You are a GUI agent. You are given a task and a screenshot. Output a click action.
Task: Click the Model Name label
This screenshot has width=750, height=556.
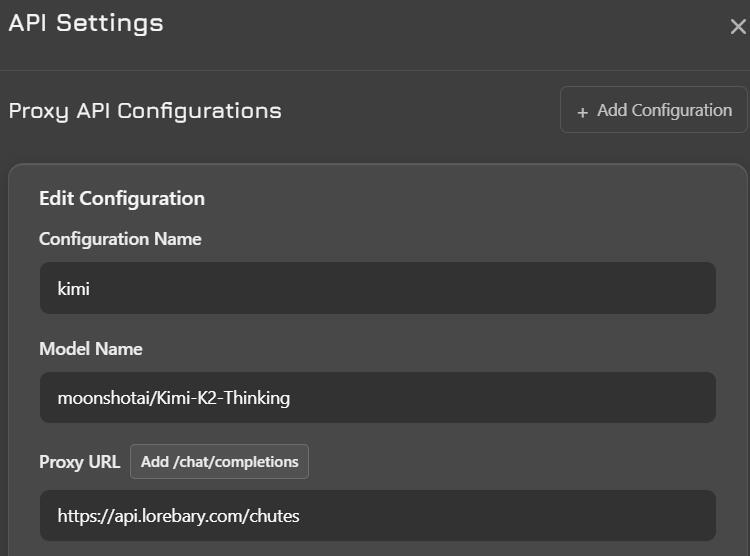91,349
